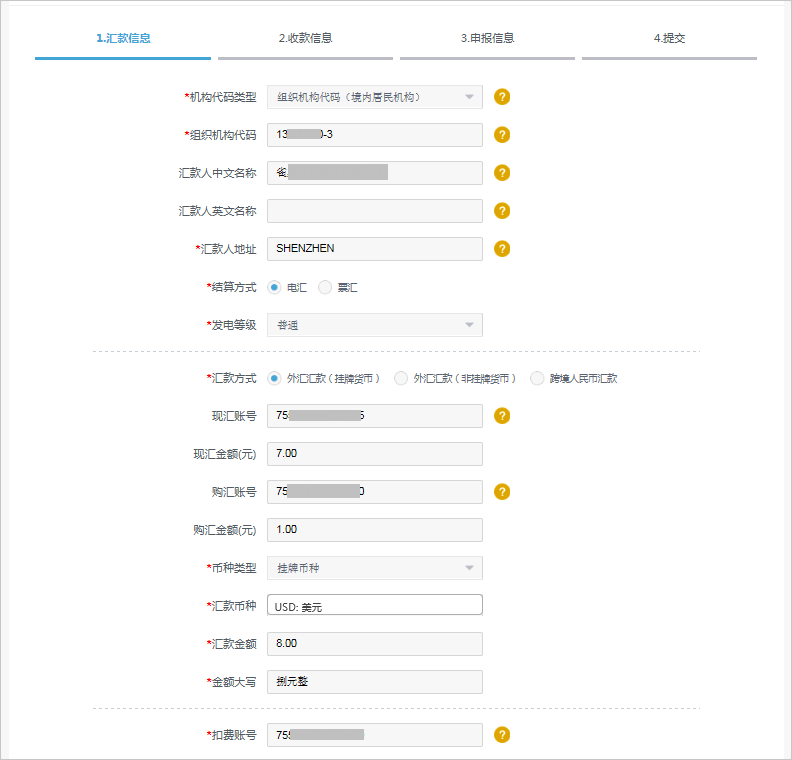Image resolution: width=792 pixels, height=760 pixels.
Task: Choose 外汇汇款（非挂牌货币）radio option
Action: pos(401,379)
